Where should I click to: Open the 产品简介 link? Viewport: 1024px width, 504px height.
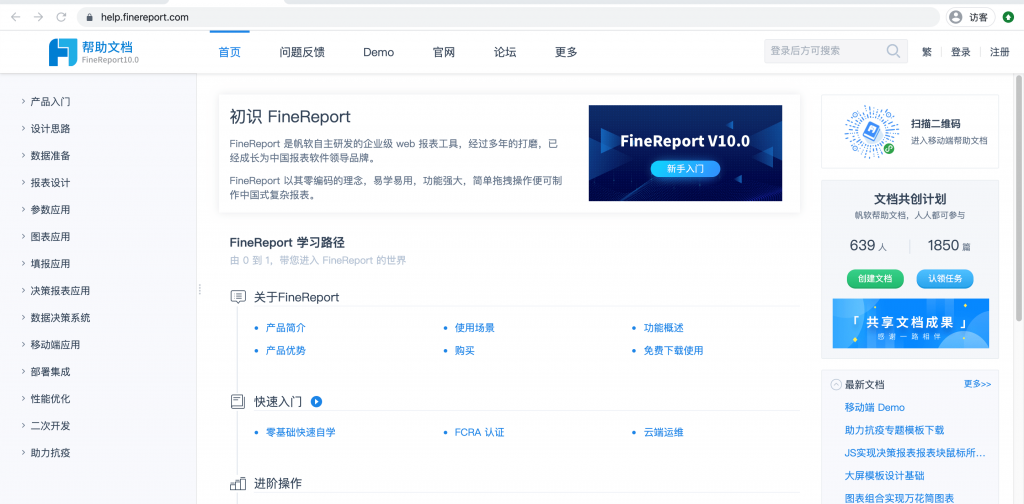pyautogui.click(x=285, y=328)
